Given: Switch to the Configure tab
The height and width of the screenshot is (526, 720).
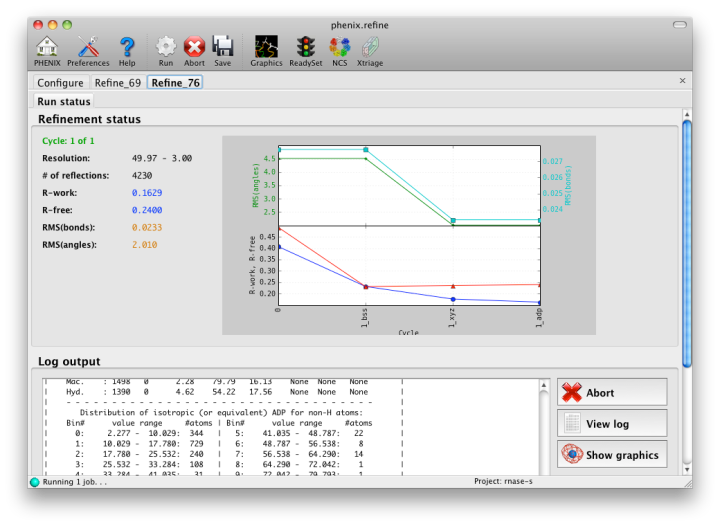Looking at the screenshot, I should tap(60, 82).
